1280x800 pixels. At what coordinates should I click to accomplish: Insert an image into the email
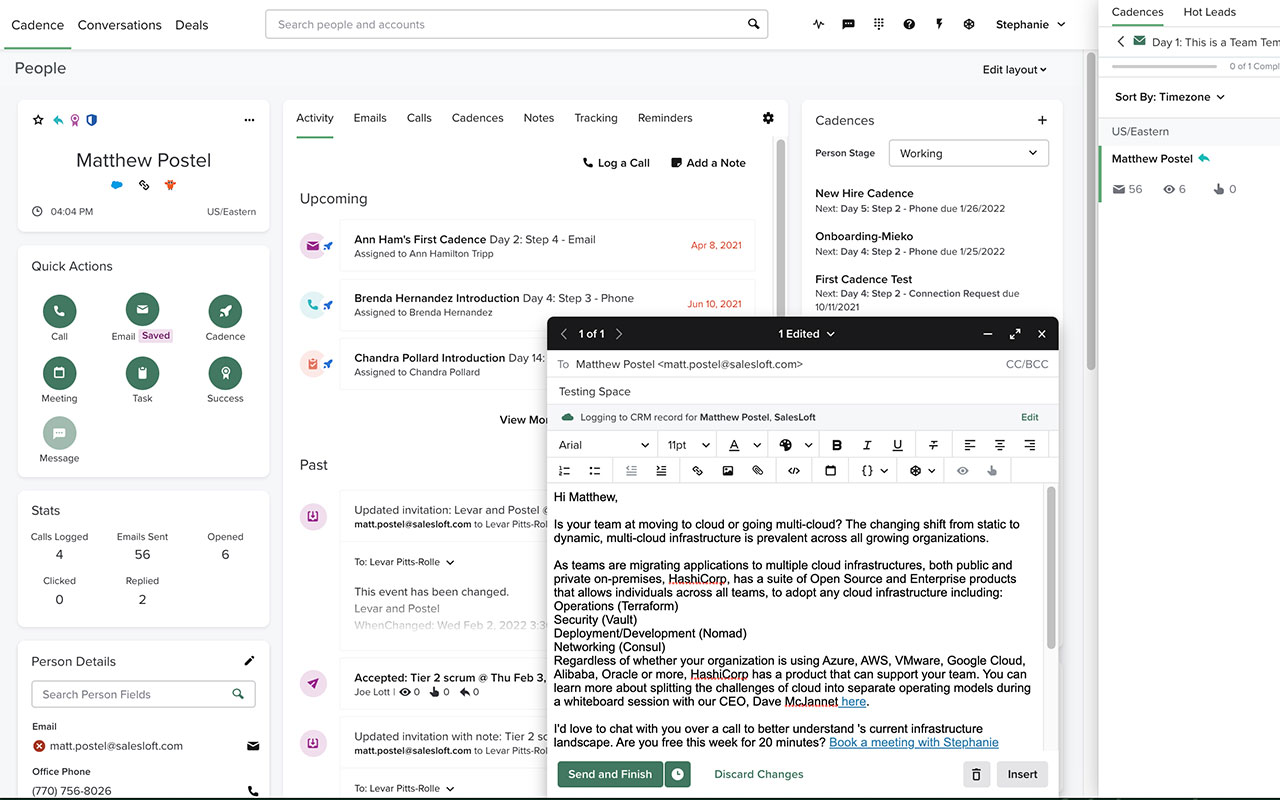coord(728,471)
